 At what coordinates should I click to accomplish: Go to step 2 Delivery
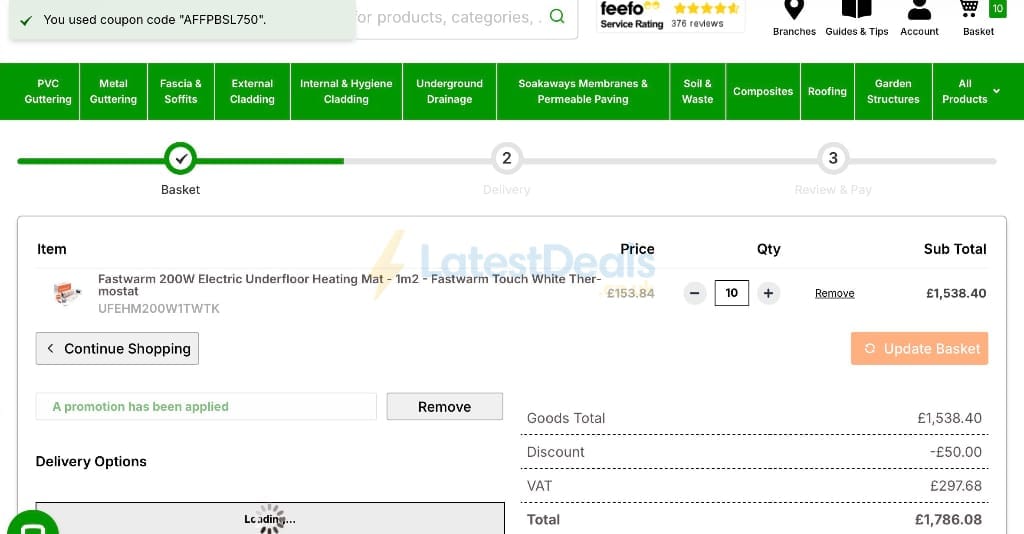point(507,158)
